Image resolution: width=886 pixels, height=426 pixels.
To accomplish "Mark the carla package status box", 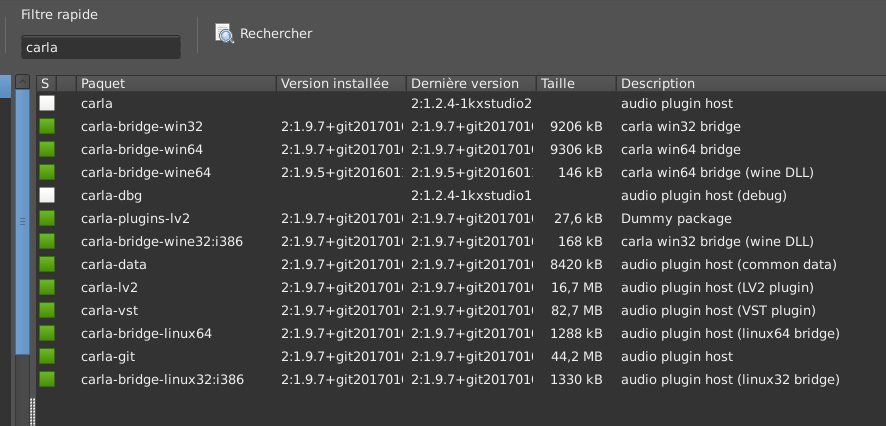I will click(x=47, y=103).
